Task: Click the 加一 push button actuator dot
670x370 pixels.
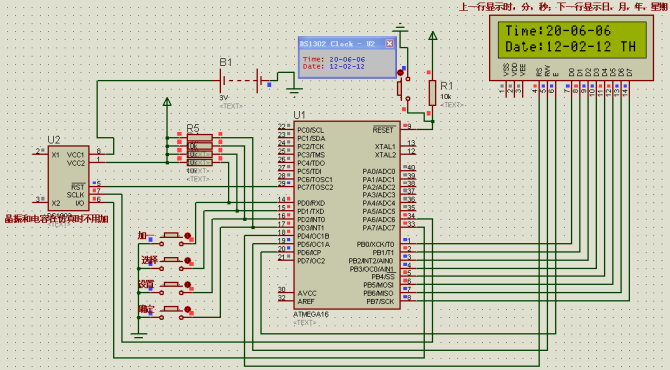Action: pos(187,236)
